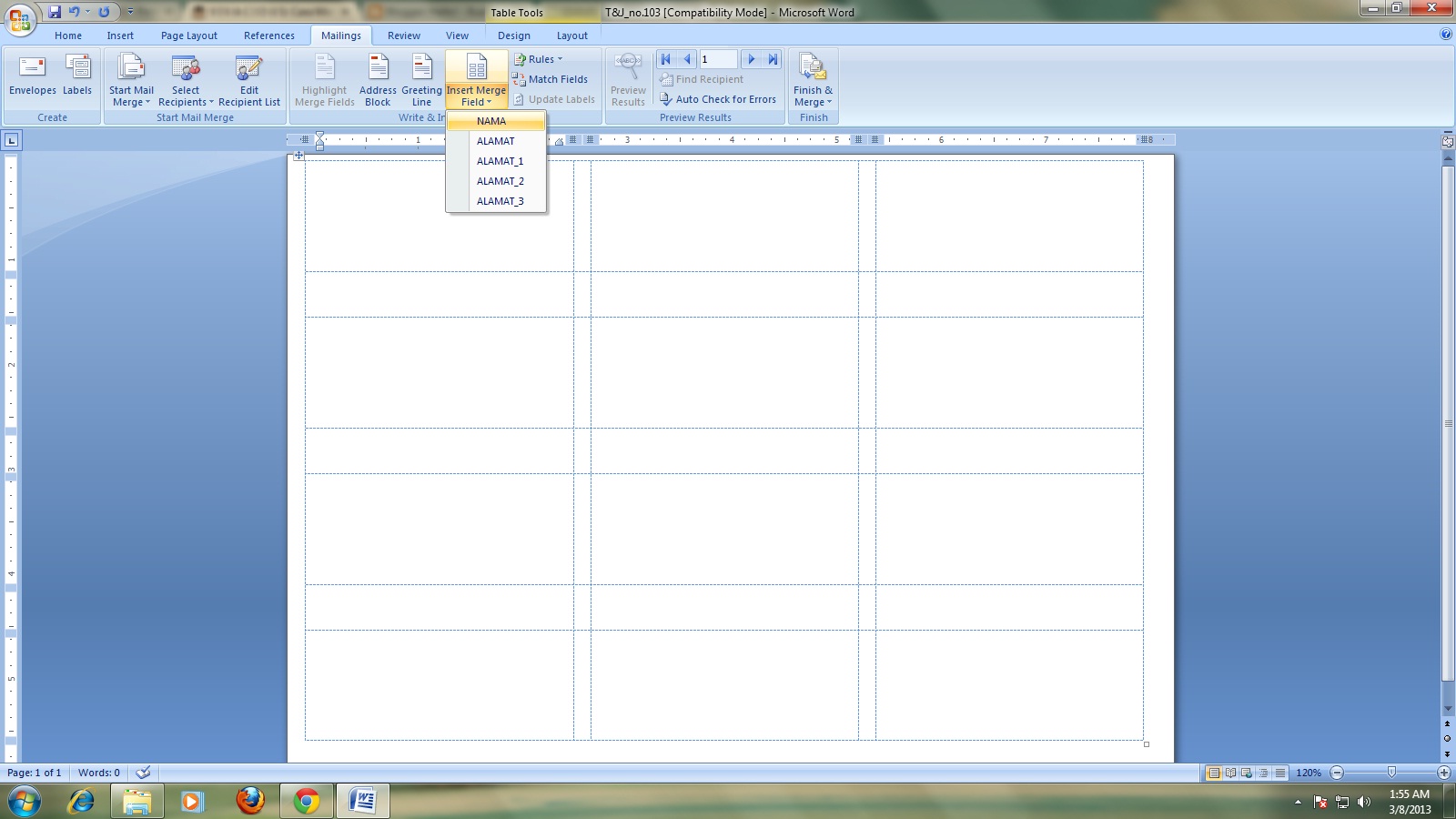Click the volume icon in system tray
Image resolution: width=1456 pixels, height=819 pixels.
(x=1363, y=802)
